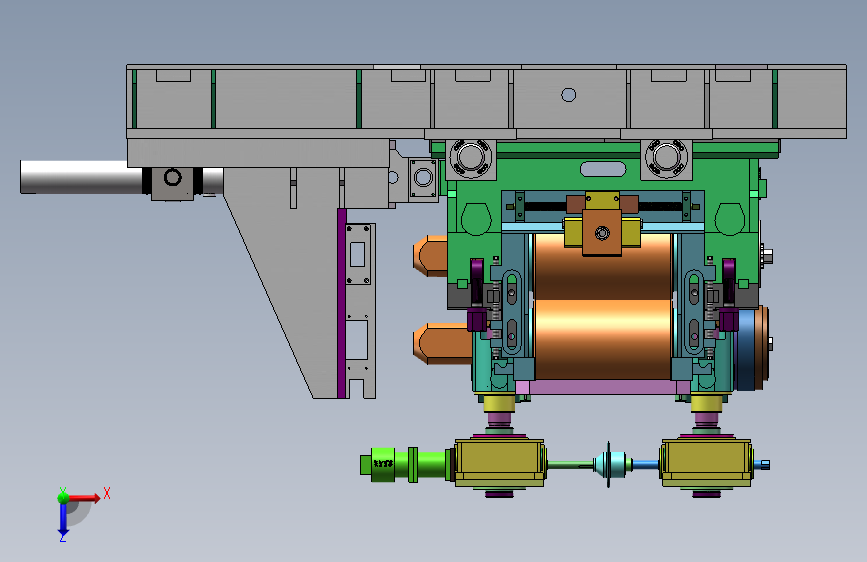Click the green Y axis dot of the triad
Viewport: 867px width, 562px height.
pyautogui.click(x=64, y=498)
